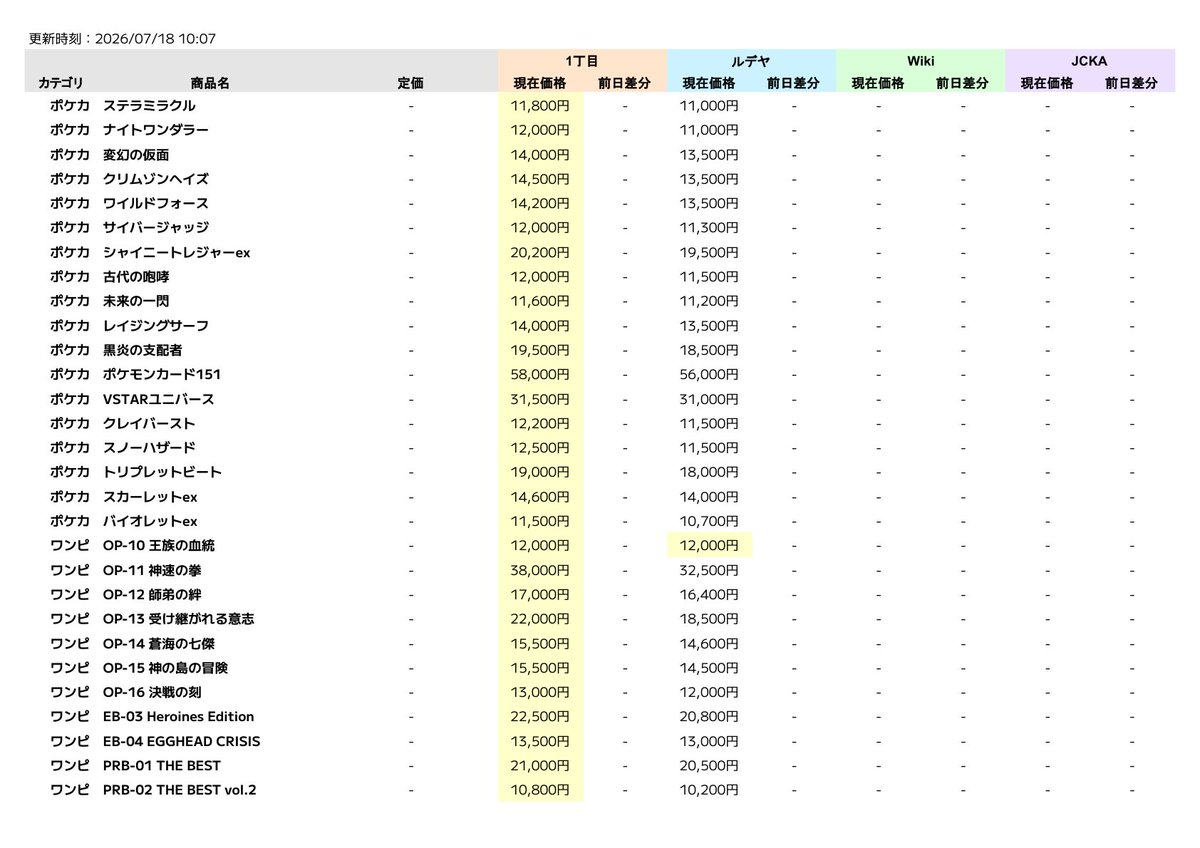Viewport: 1200px width, 848px height.
Task: Select the product OP-14 蒼海の七傑
Action: [159, 644]
